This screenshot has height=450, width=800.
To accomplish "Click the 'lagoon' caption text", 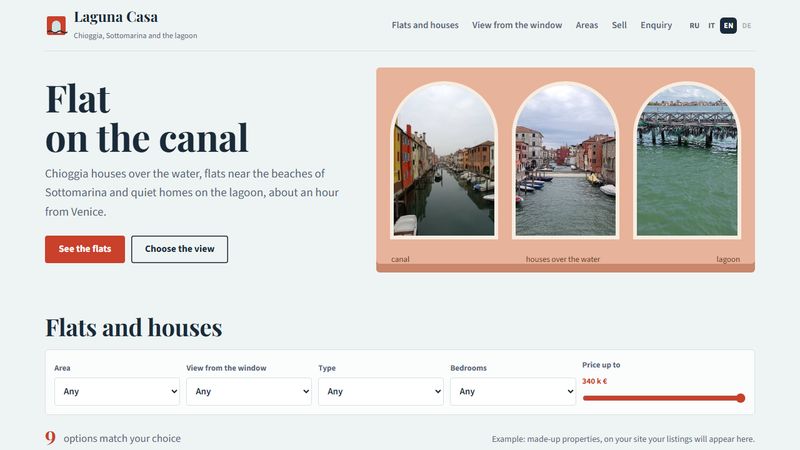I will 728,259.
